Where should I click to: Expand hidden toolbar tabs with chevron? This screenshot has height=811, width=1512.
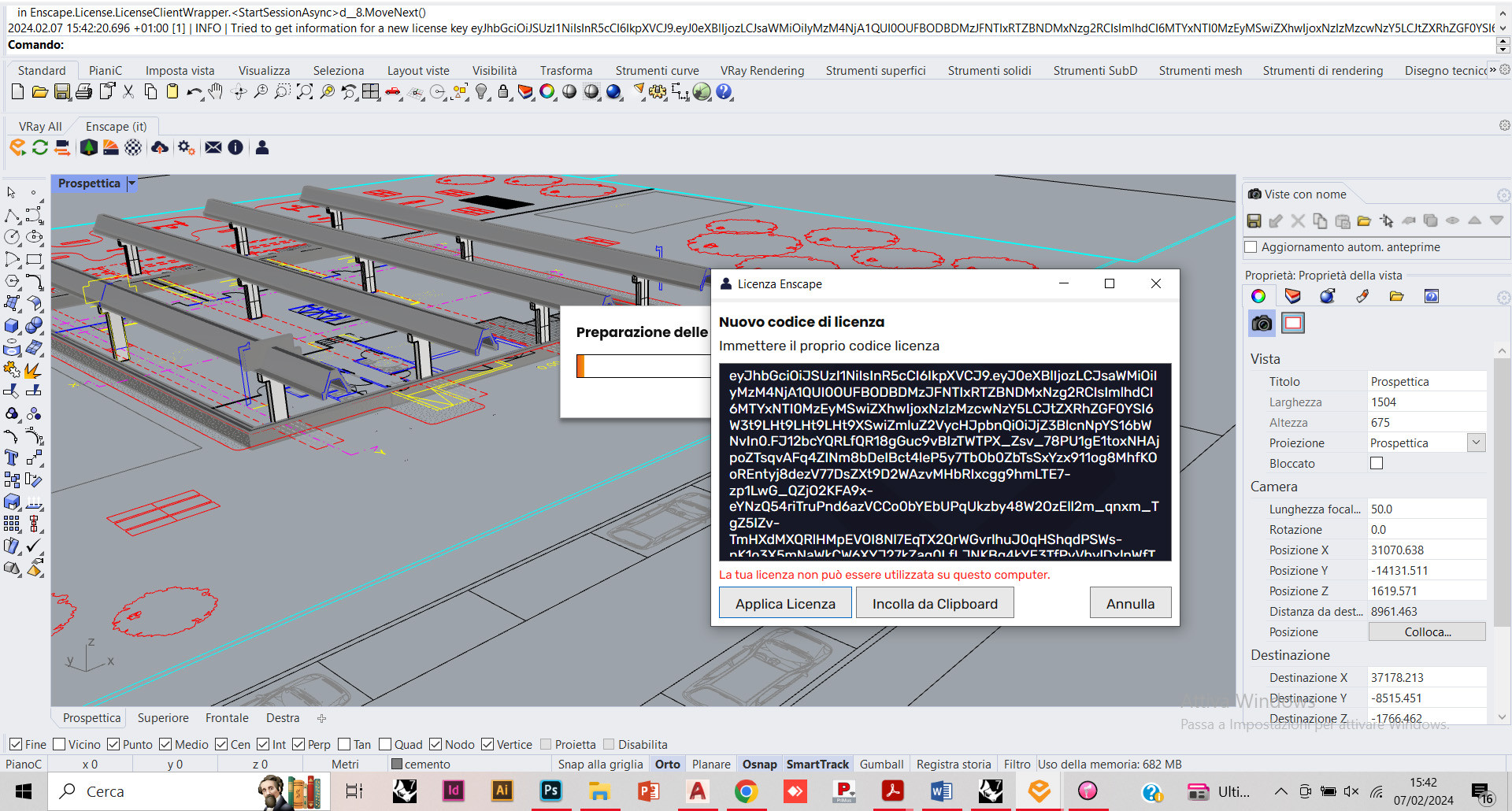click(1492, 69)
